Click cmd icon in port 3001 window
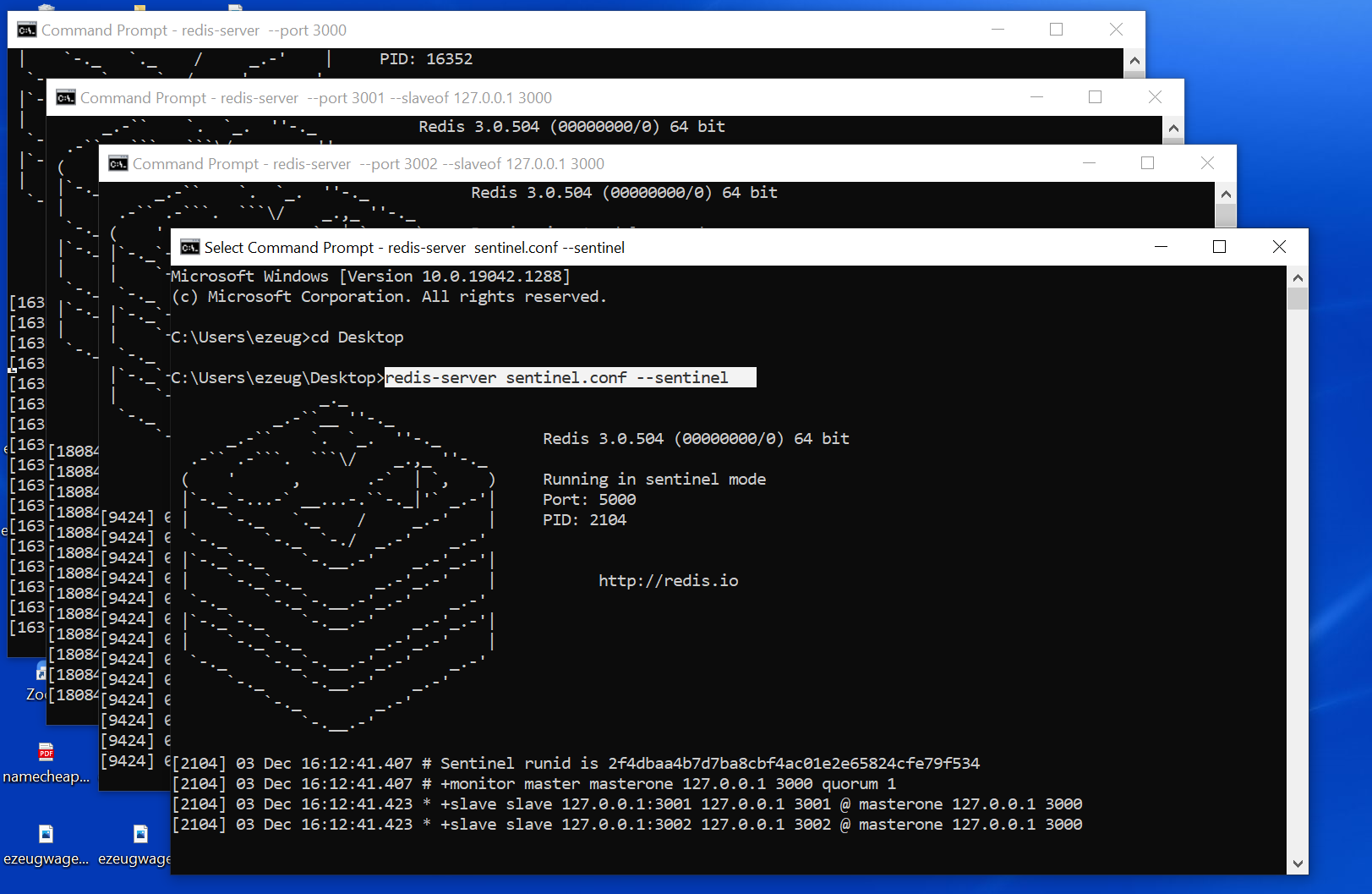1372x894 pixels. tap(66, 97)
